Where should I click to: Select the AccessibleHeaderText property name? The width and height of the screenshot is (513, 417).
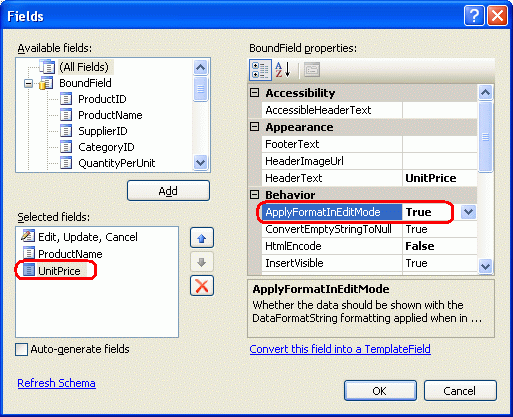[332, 110]
